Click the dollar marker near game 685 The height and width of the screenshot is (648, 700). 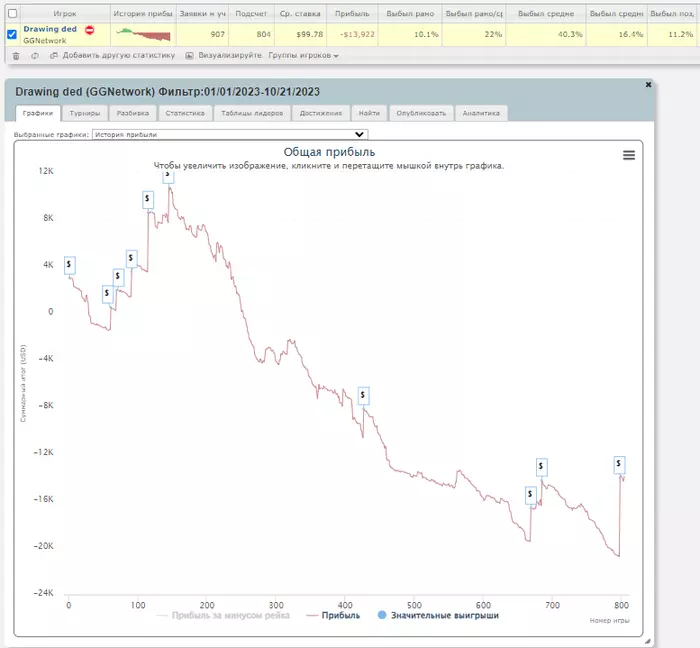(541, 467)
